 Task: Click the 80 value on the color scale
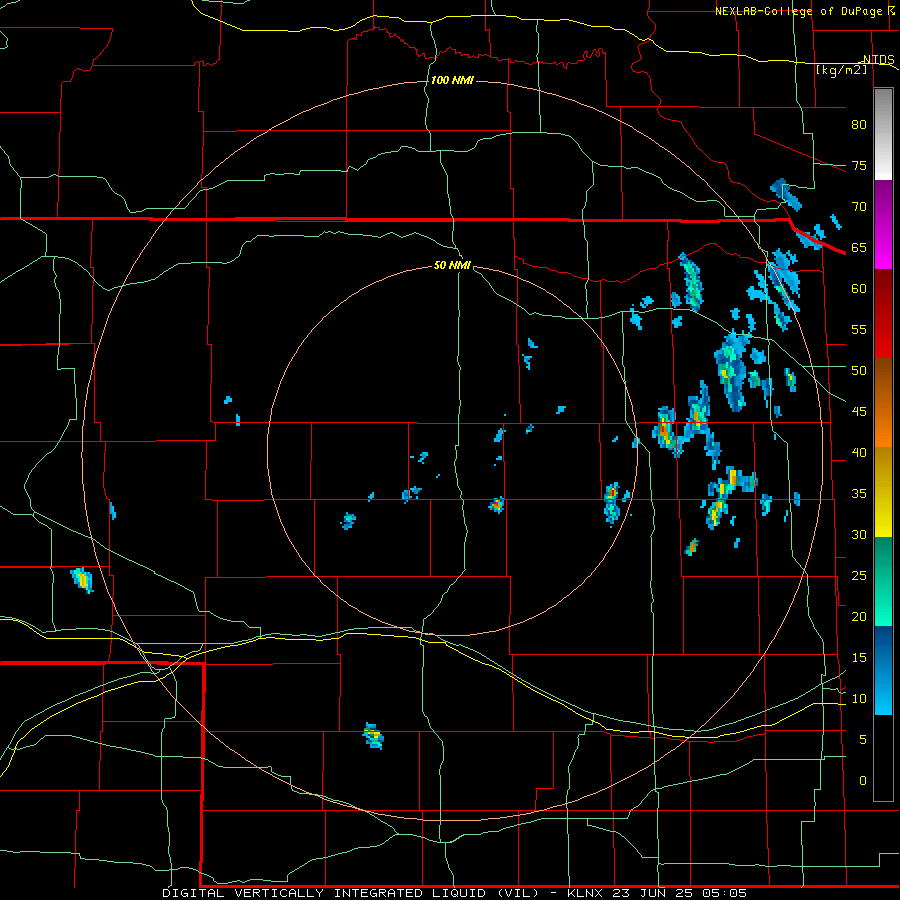click(859, 125)
